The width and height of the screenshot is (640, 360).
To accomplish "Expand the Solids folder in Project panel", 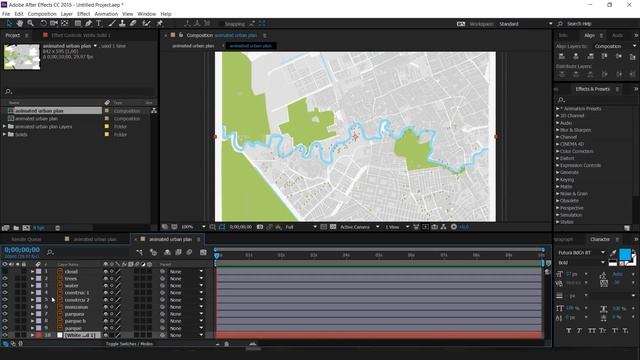I will [4, 134].
